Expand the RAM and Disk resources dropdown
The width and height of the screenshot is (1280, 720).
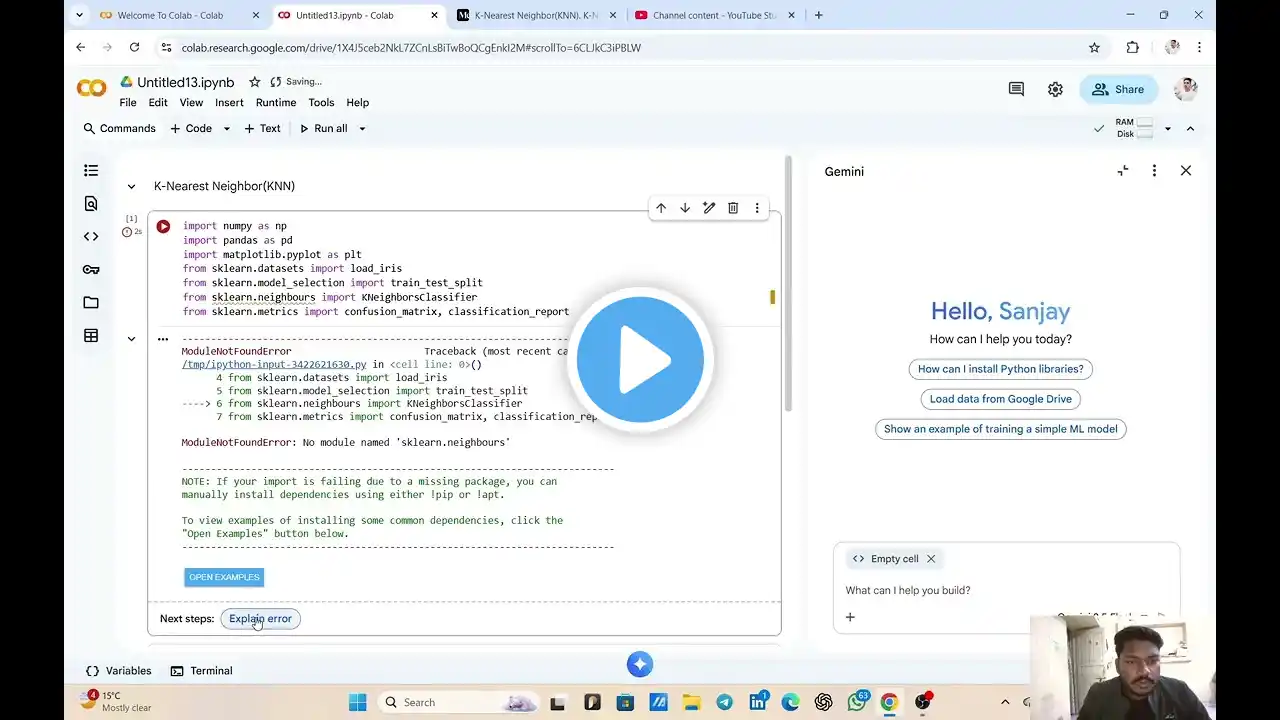click(x=1167, y=129)
